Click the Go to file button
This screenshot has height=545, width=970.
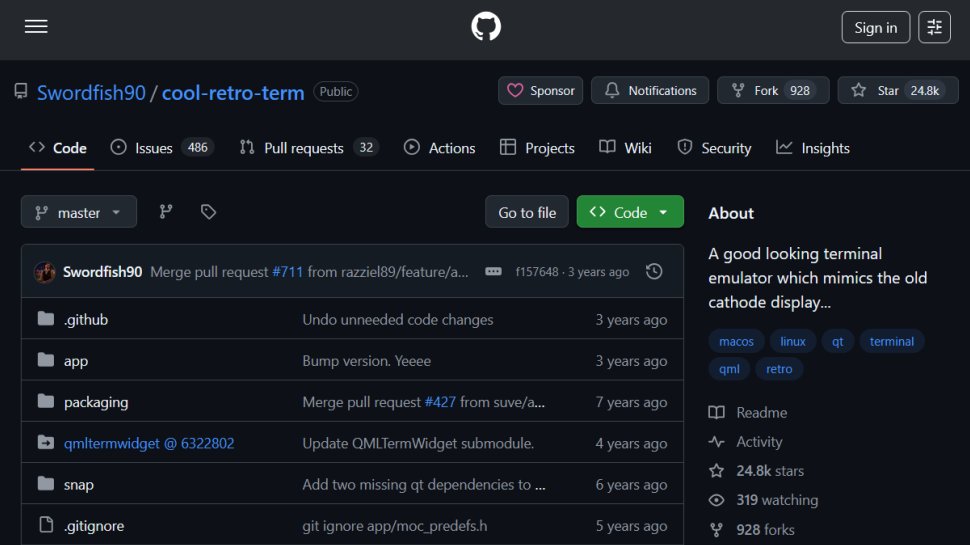[526, 212]
